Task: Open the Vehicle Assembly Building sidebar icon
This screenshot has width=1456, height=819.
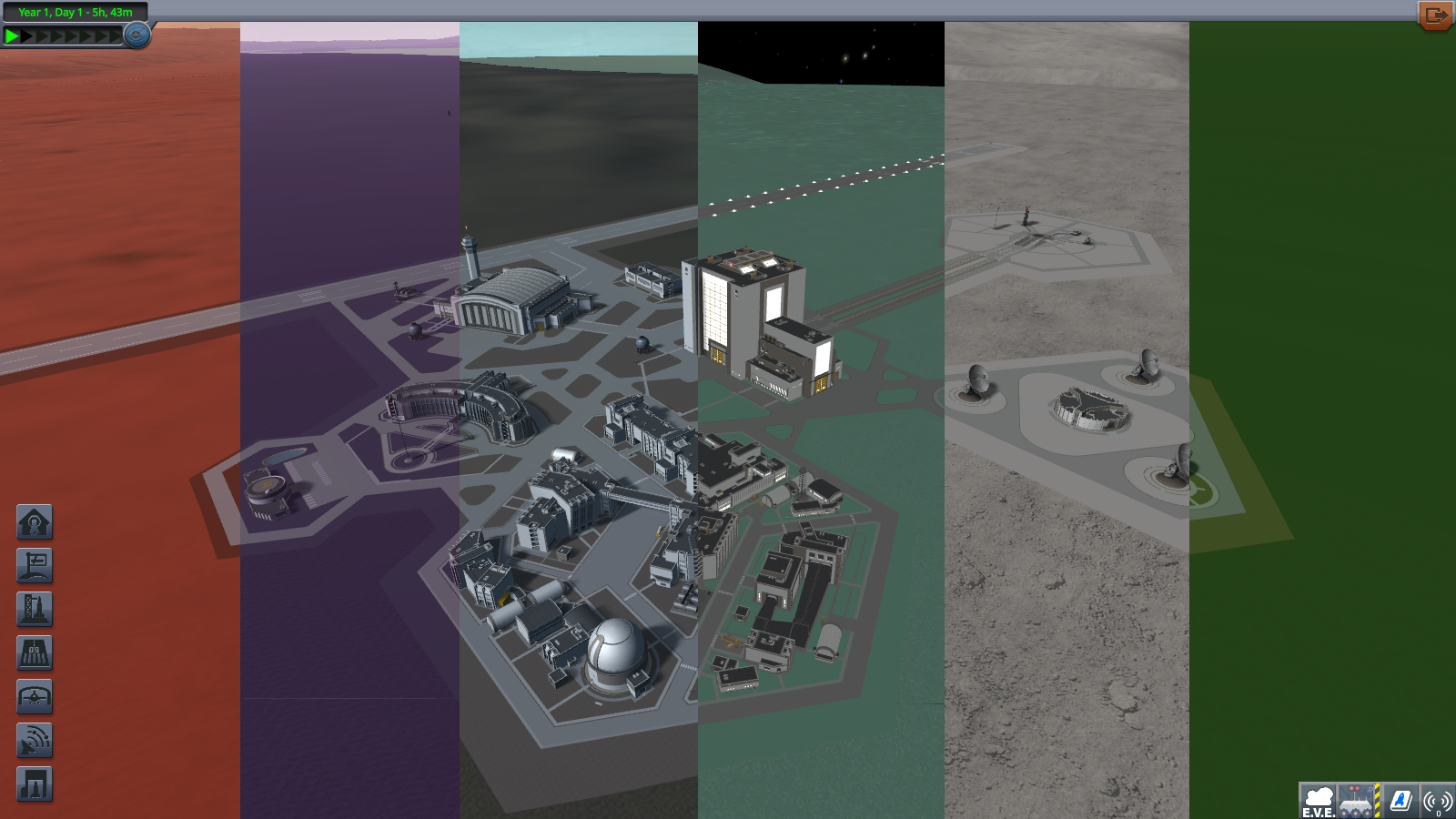Action: tap(35, 784)
